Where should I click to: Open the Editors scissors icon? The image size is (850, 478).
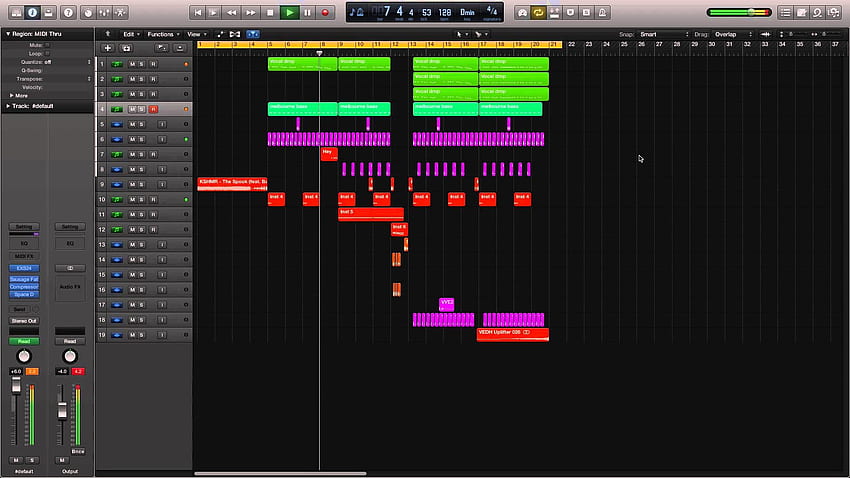120,12
